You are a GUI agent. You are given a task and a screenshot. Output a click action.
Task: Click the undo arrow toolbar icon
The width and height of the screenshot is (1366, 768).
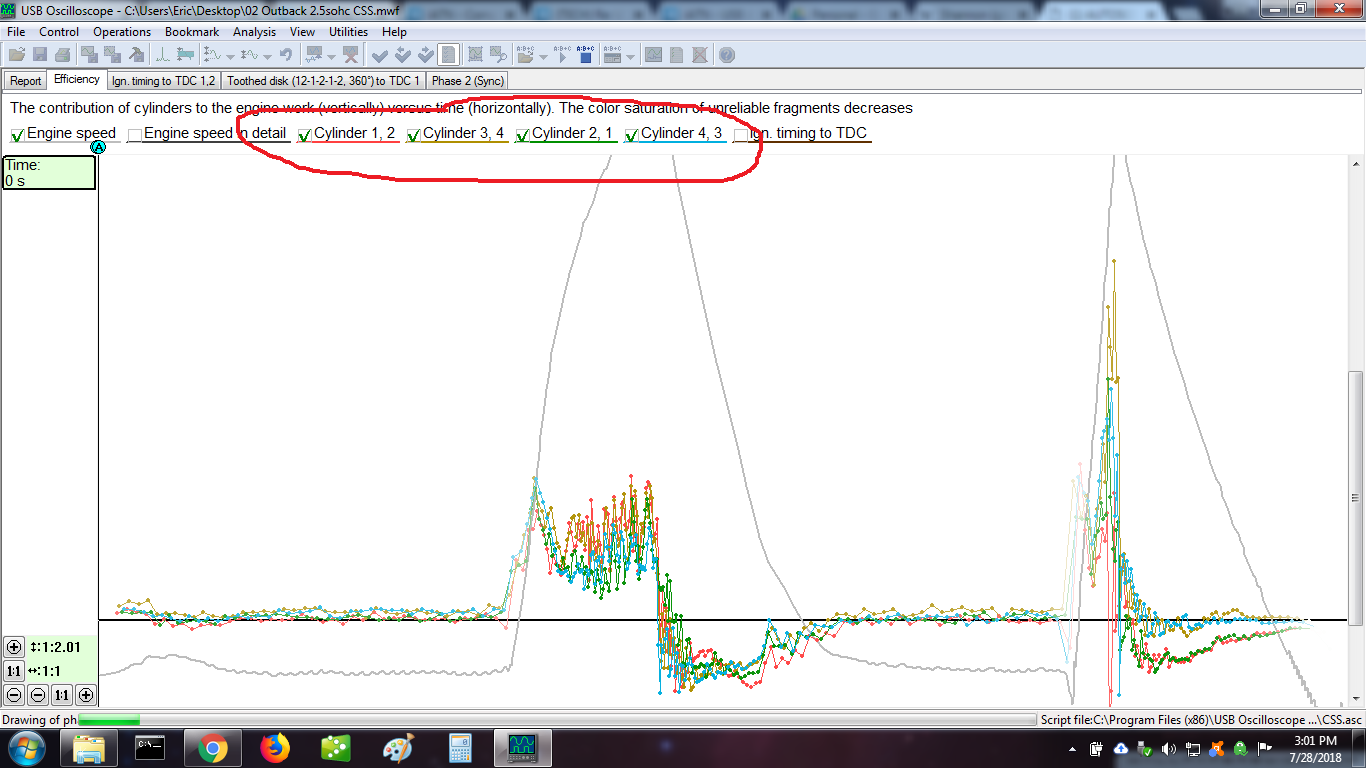286,55
